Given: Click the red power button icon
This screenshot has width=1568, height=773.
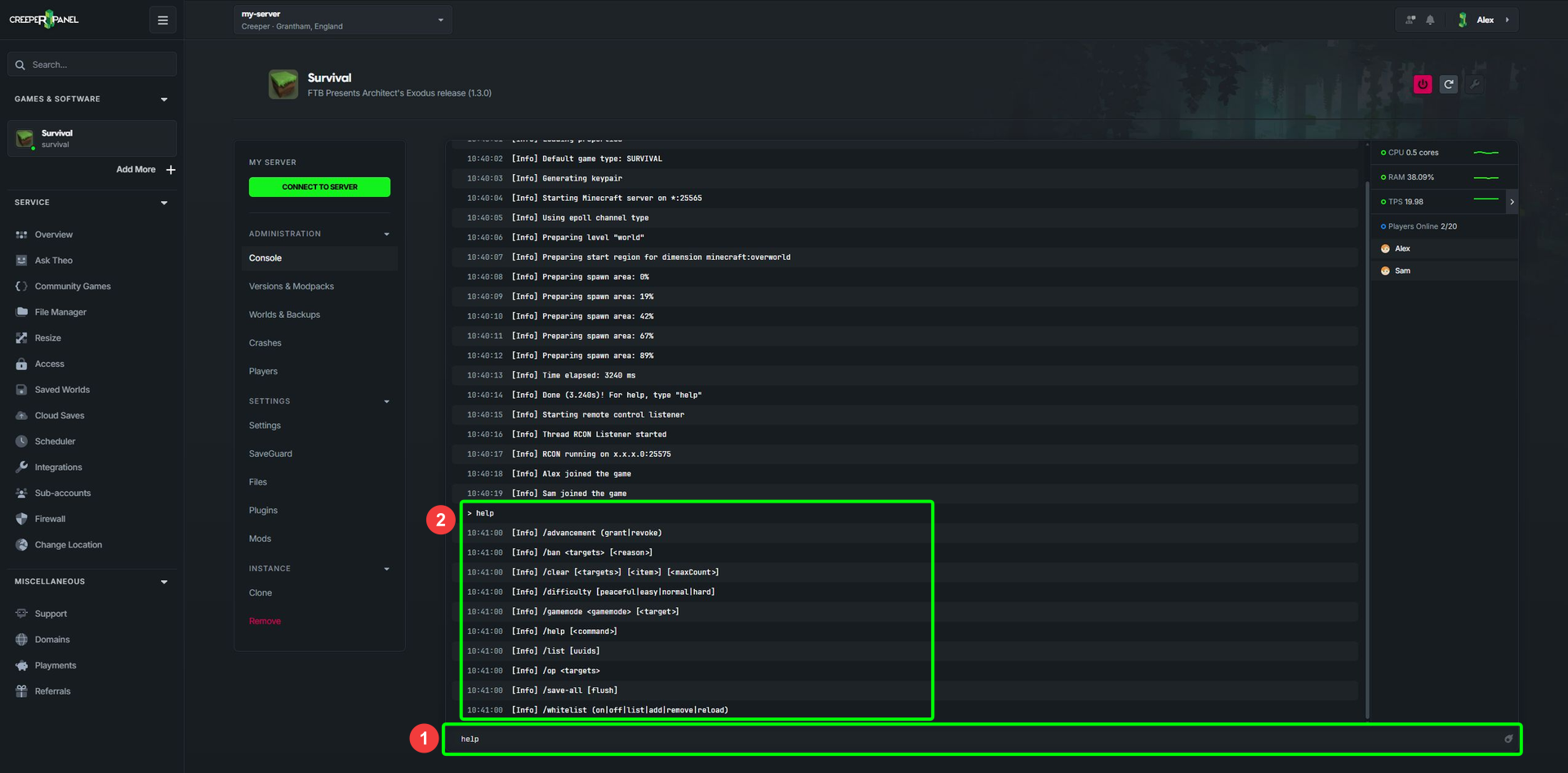Looking at the screenshot, I should click(1423, 84).
